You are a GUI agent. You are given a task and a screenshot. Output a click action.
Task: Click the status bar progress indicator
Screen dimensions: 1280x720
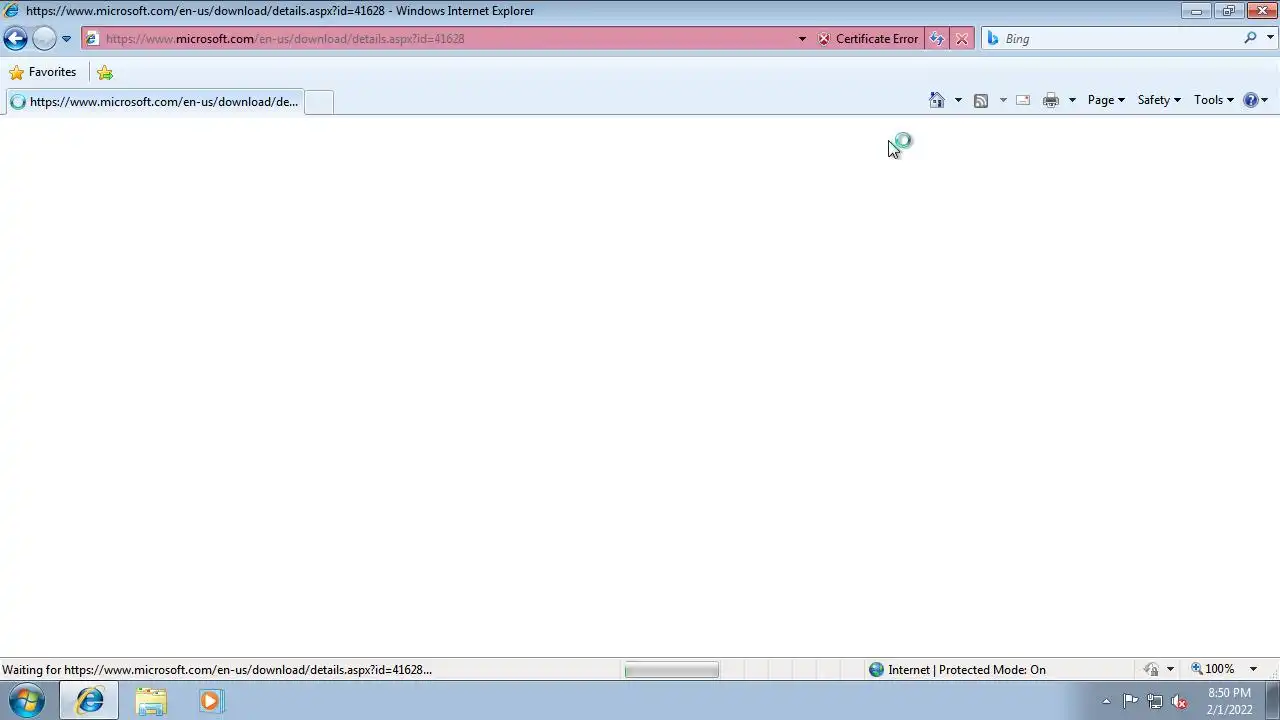(671, 670)
